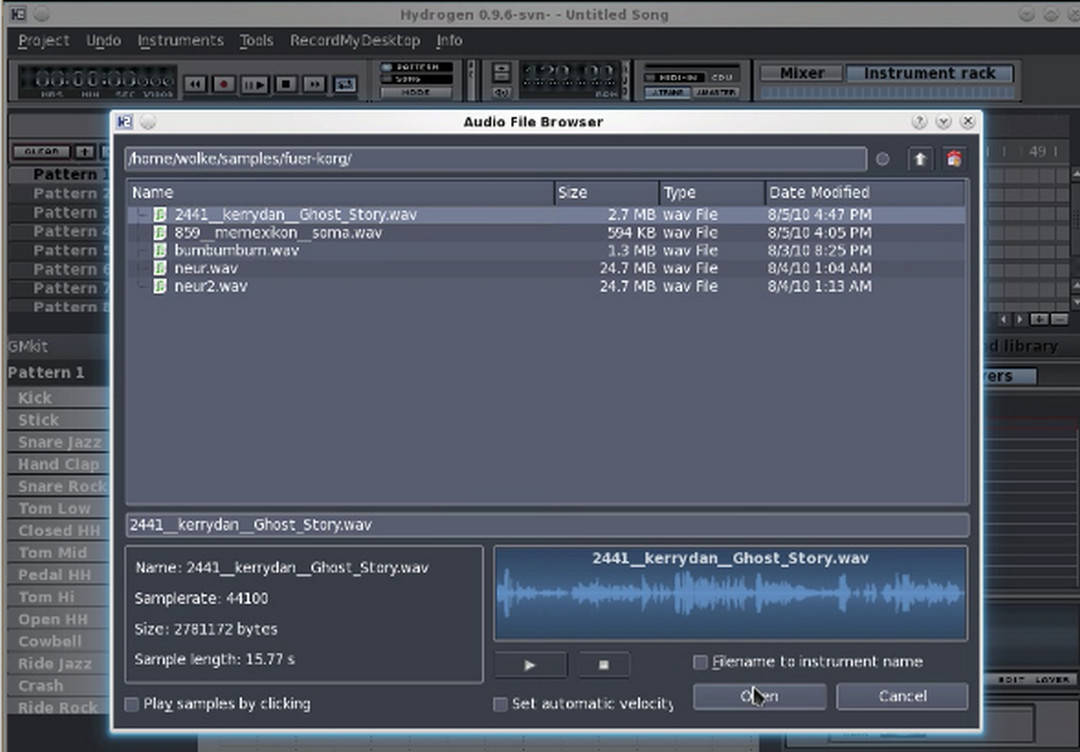Click the song editor horizontal scroll left arrow
This screenshot has height=752, width=1080.
click(1004, 319)
